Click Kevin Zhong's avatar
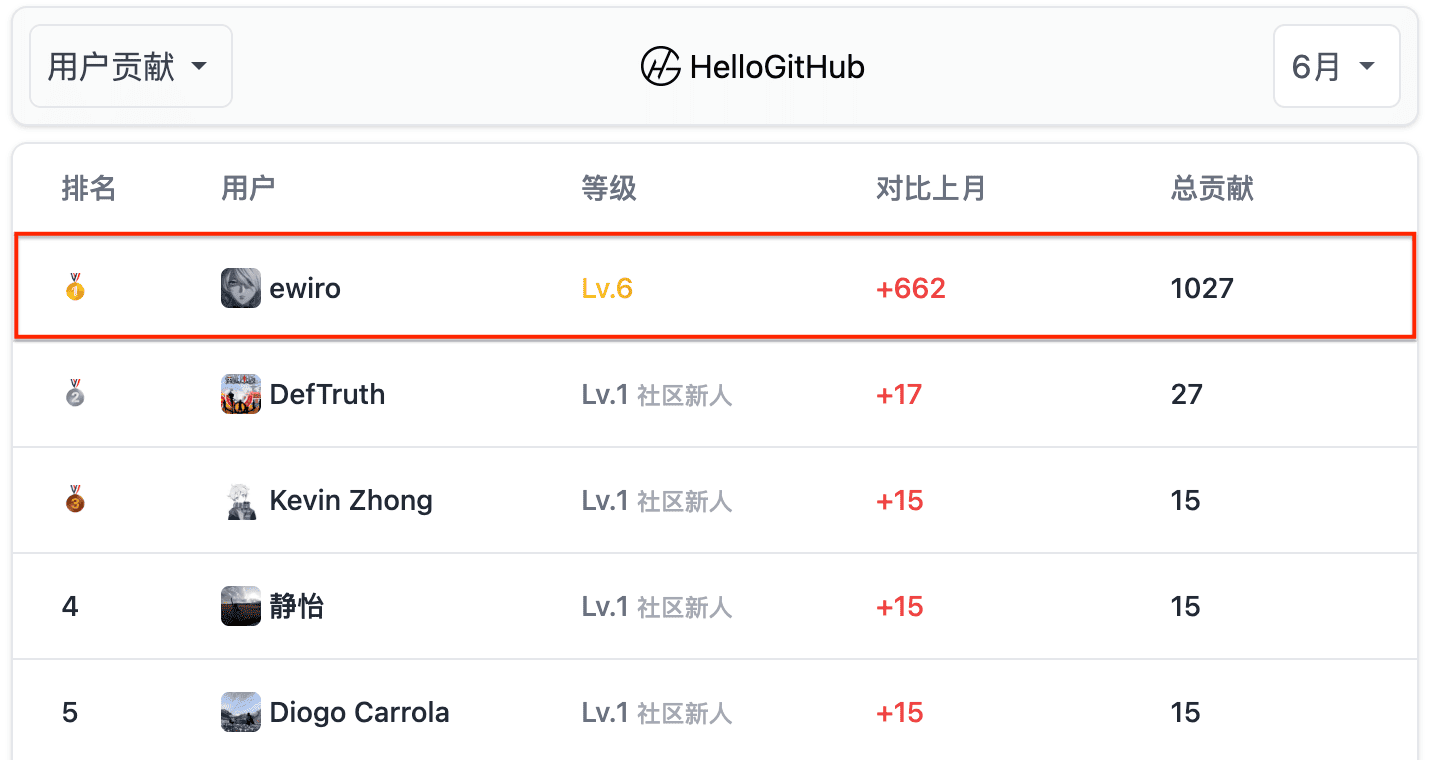The image size is (1430, 760). (x=241, y=500)
